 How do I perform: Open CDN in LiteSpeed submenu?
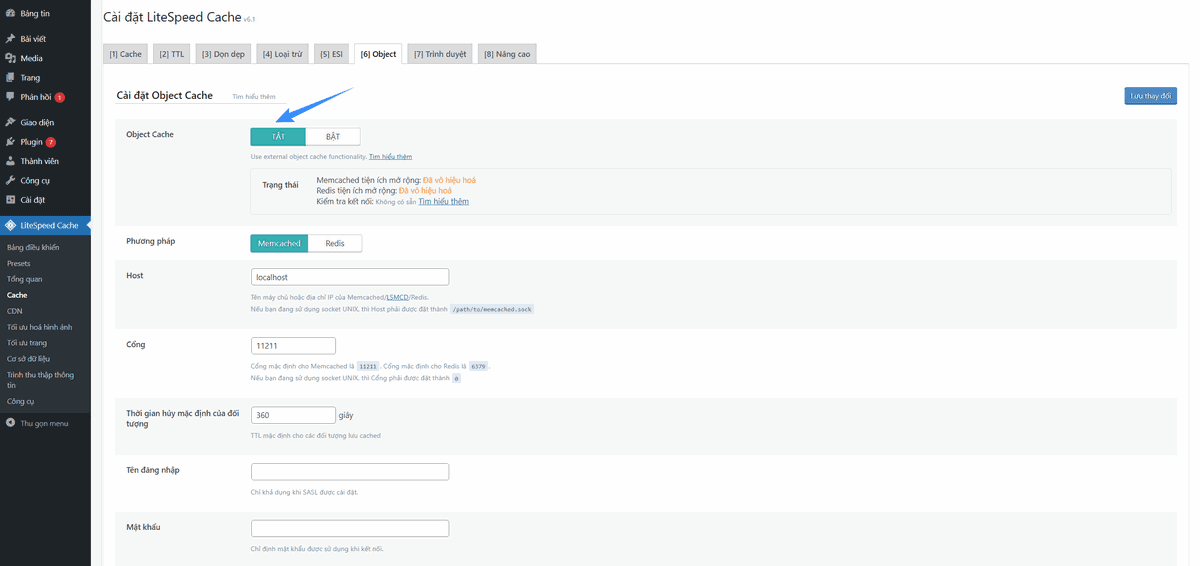pyautogui.click(x=14, y=311)
